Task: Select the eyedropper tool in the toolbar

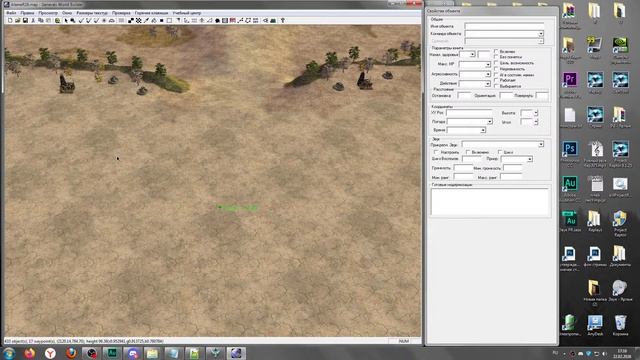Action: click(x=146, y=20)
